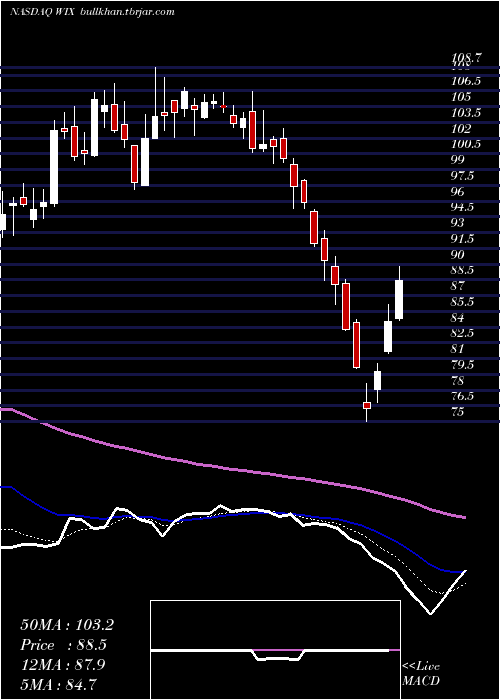
Task: Click the 88.5 price axis label
Action: [x=464, y=270]
